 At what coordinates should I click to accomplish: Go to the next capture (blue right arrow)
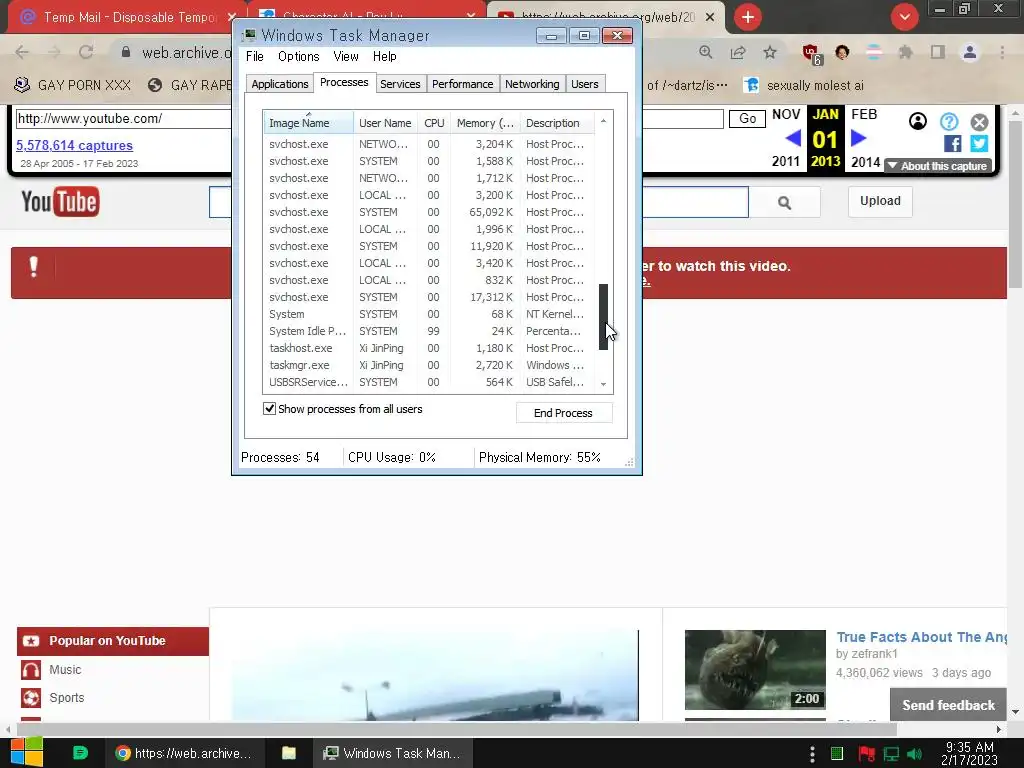click(x=858, y=138)
